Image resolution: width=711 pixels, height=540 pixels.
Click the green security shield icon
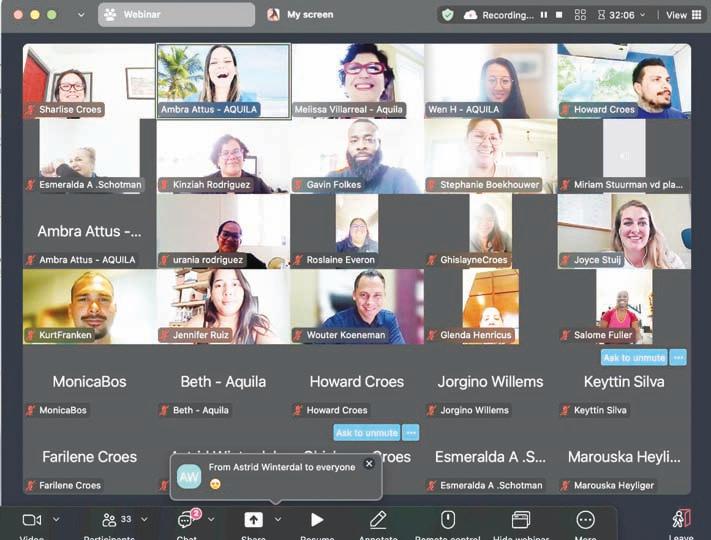coord(448,15)
